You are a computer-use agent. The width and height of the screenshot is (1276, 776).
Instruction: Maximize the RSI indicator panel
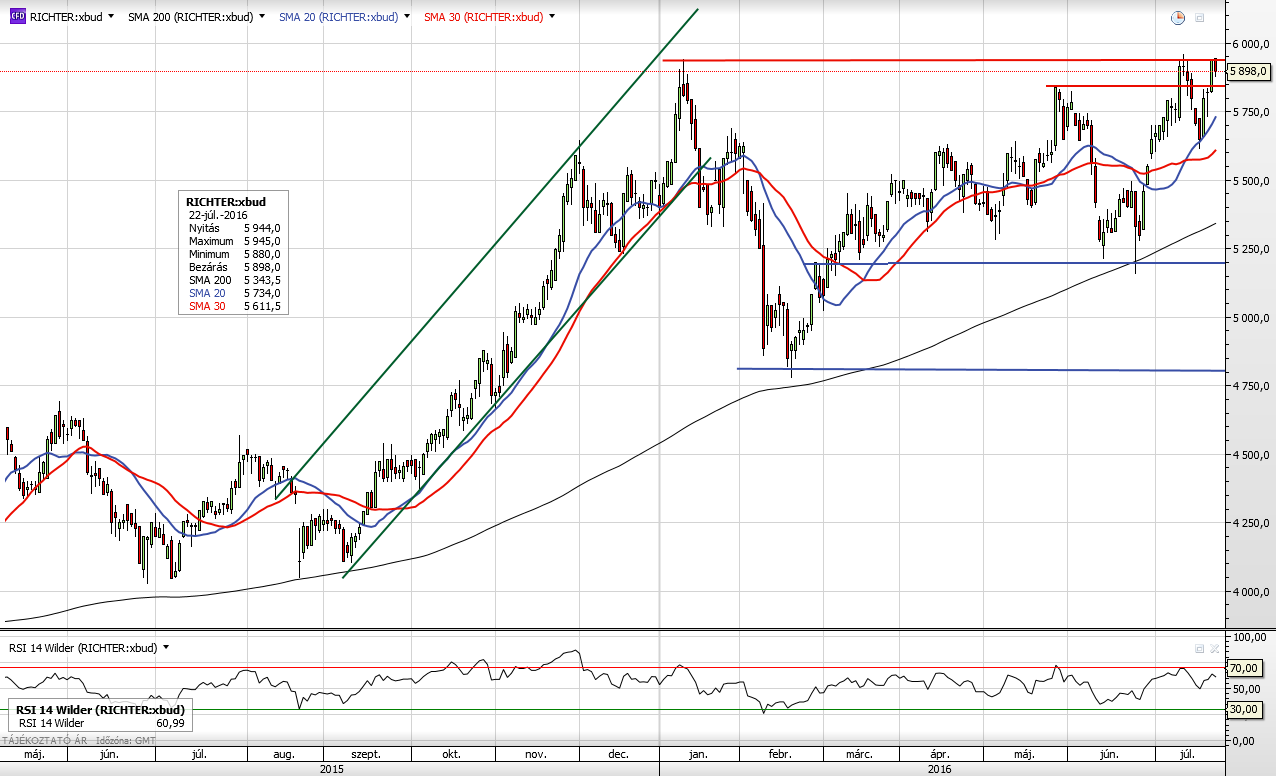[1200, 648]
